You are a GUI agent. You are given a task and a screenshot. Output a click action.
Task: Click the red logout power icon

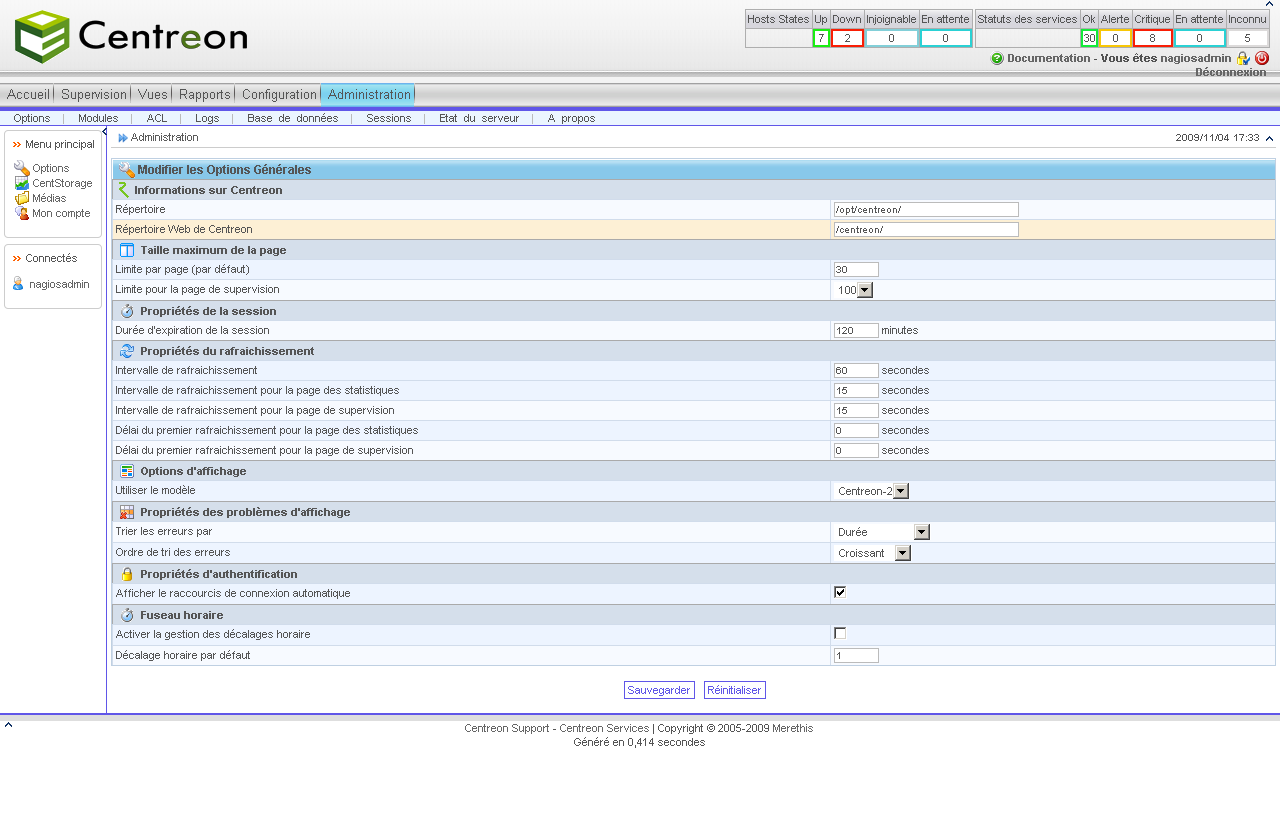(1262, 58)
